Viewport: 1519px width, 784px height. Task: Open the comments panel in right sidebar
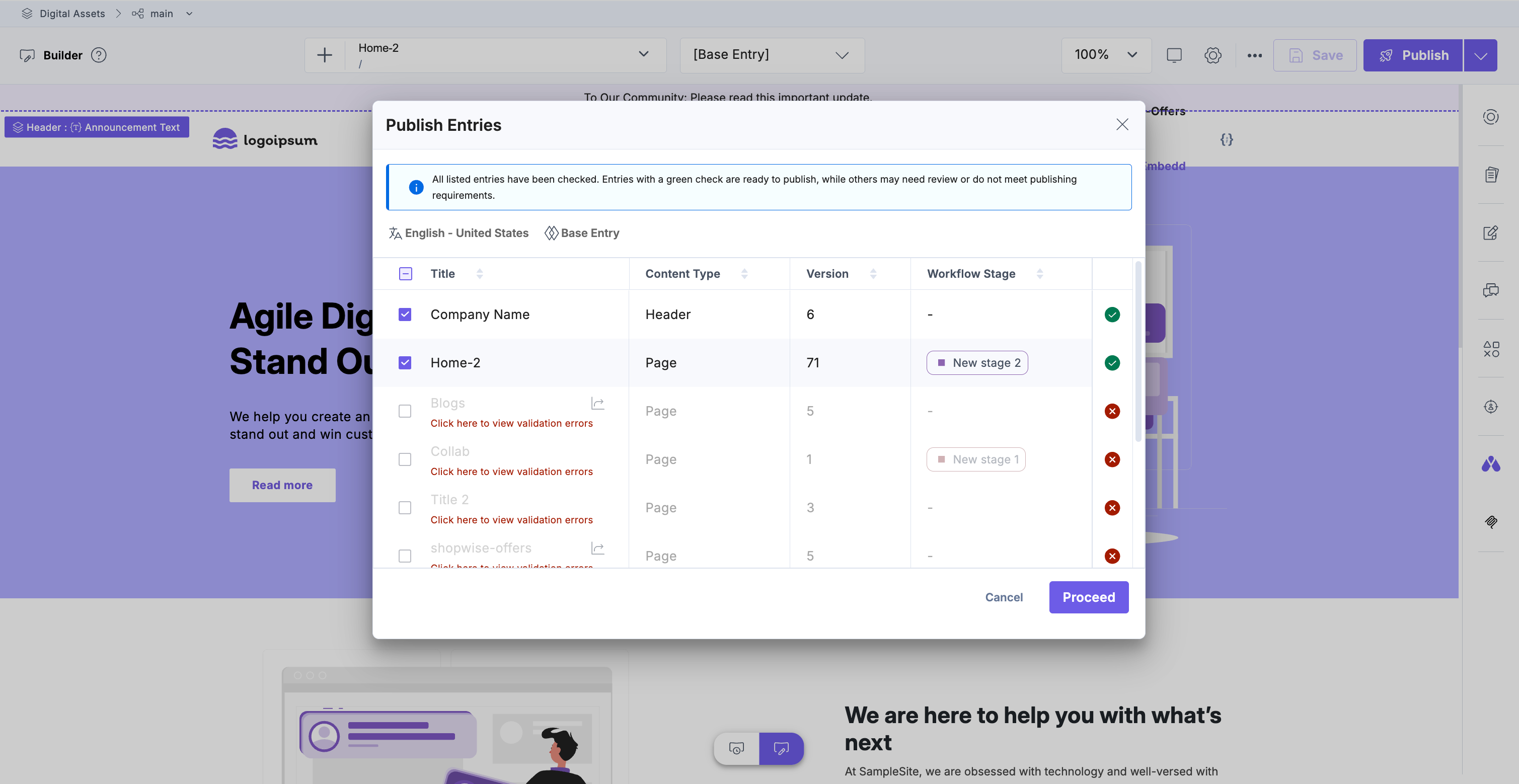[x=1490, y=291]
